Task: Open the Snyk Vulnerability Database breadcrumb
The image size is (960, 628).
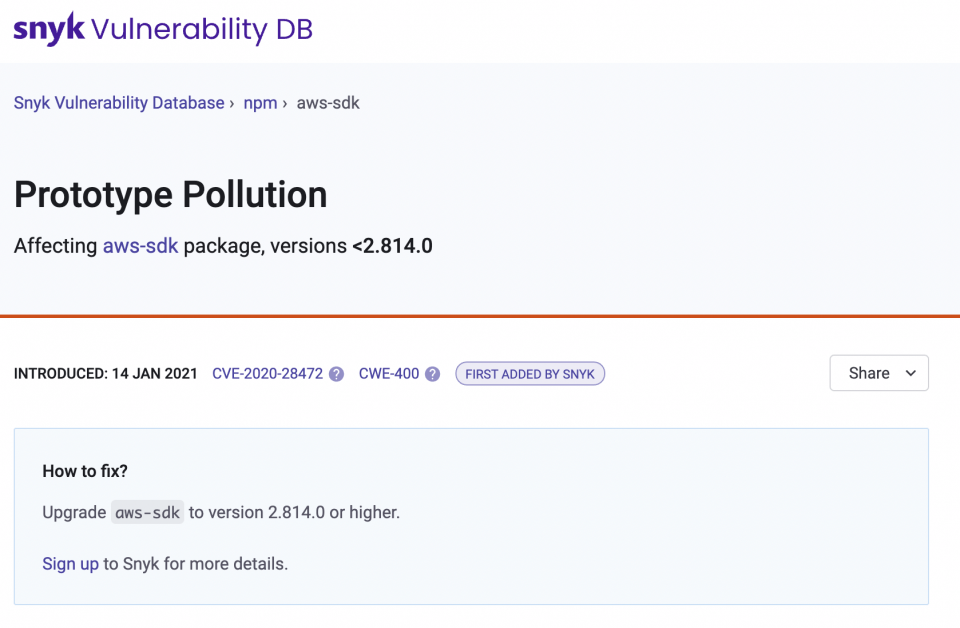Action: pos(118,103)
